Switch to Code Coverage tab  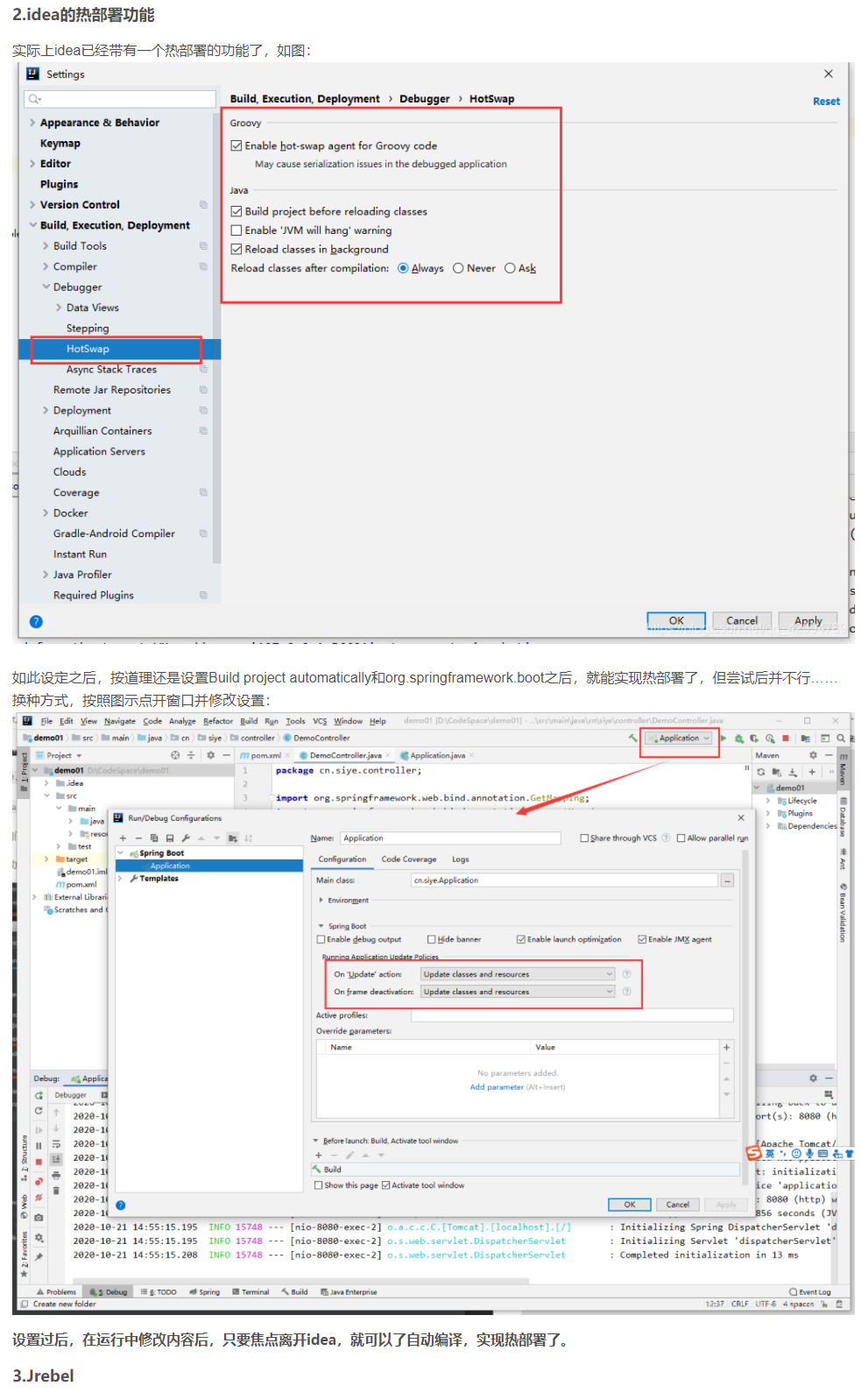(x=409, y=859)
